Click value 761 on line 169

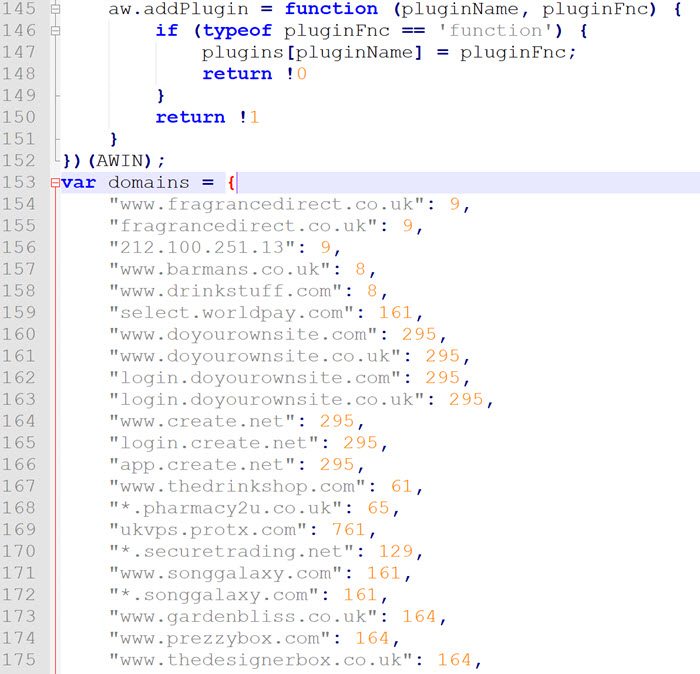tap(349, 529)
